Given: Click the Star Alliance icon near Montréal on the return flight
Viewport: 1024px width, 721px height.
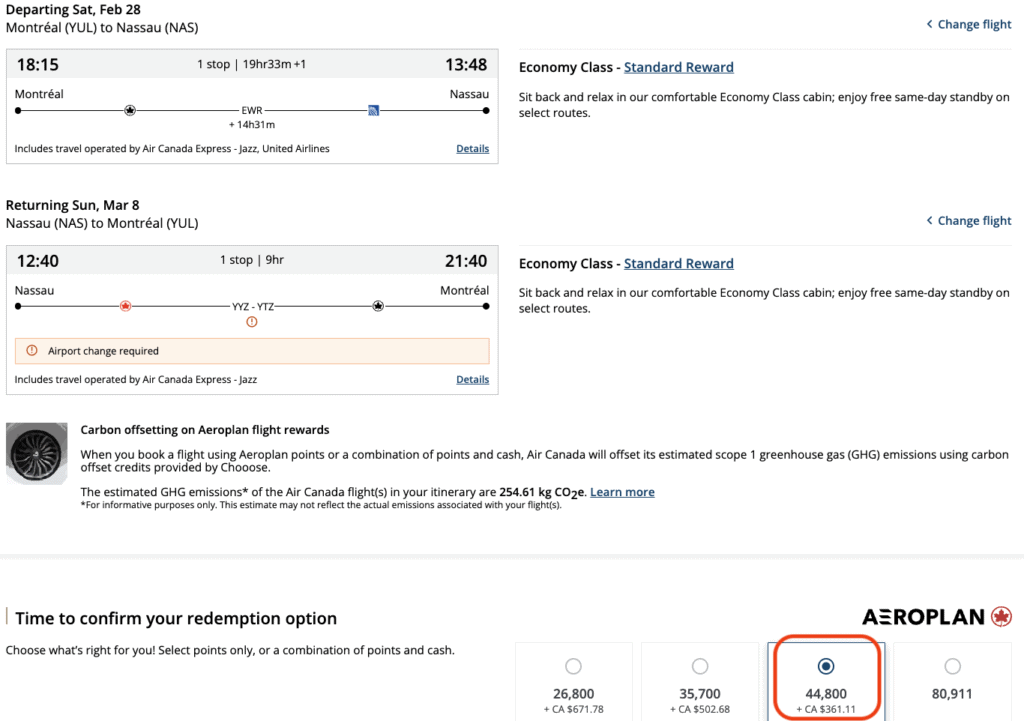Looking at the screenshot, I should pos(378,306).
